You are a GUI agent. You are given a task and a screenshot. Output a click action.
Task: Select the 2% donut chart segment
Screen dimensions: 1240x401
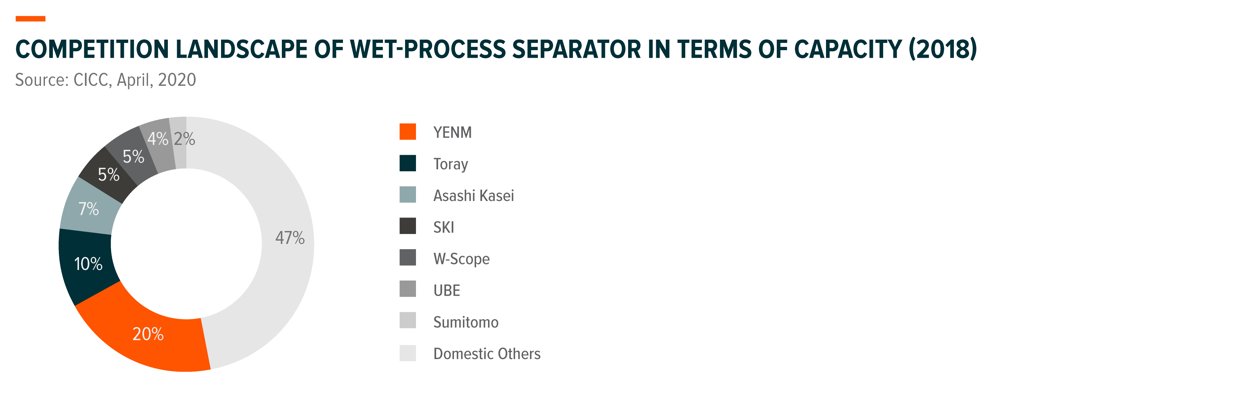coord(179,138)
